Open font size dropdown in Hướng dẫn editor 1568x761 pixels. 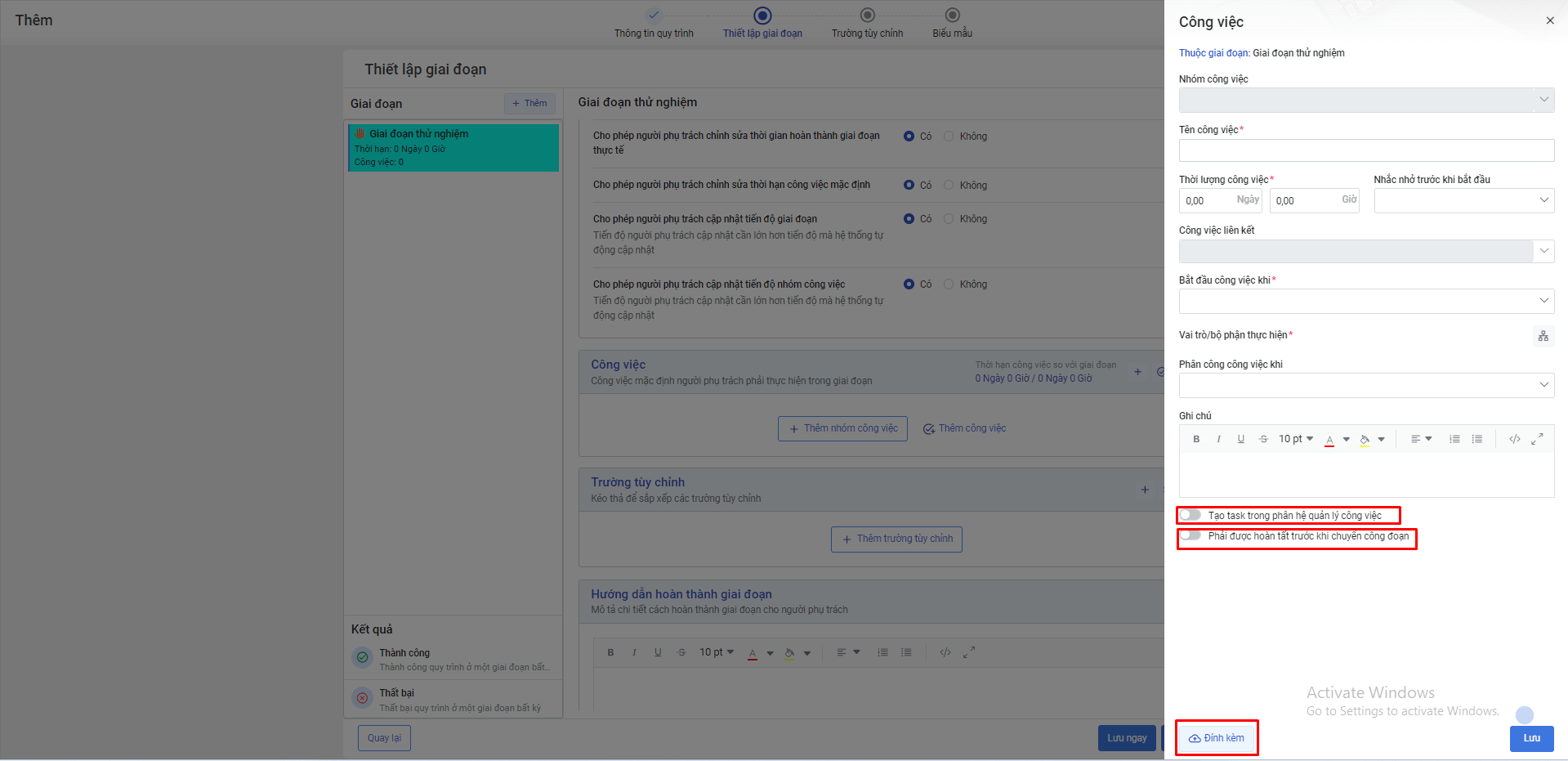[x=717, y=652]
